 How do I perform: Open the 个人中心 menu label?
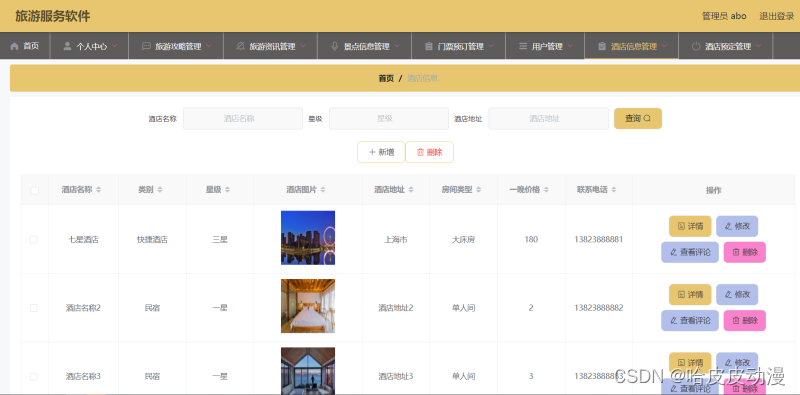pyautogui.click(x=92, y=46)
